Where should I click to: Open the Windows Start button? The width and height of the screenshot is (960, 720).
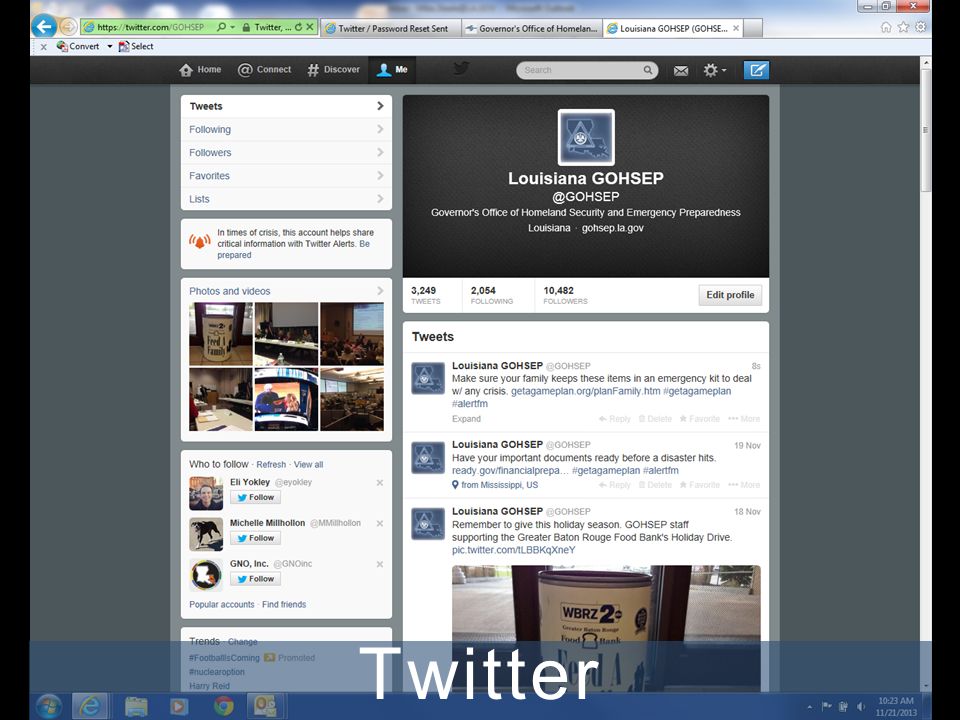coord(48,706)
